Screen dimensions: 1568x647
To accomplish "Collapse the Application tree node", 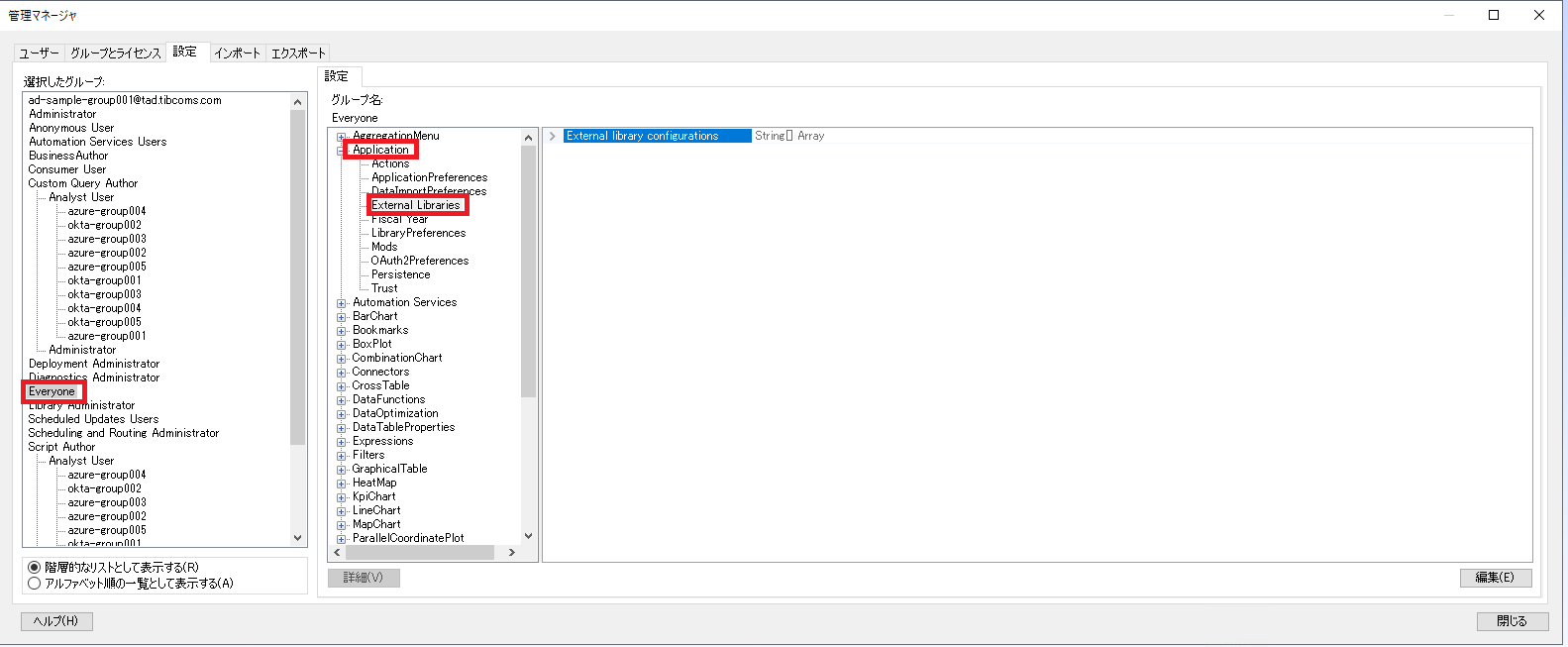I will tap(342, 151).
